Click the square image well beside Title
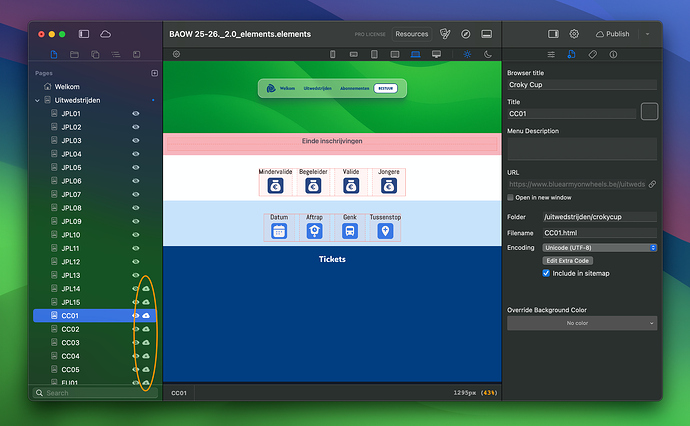Screen dimensions: 690x426 click(x=649, y=111)
